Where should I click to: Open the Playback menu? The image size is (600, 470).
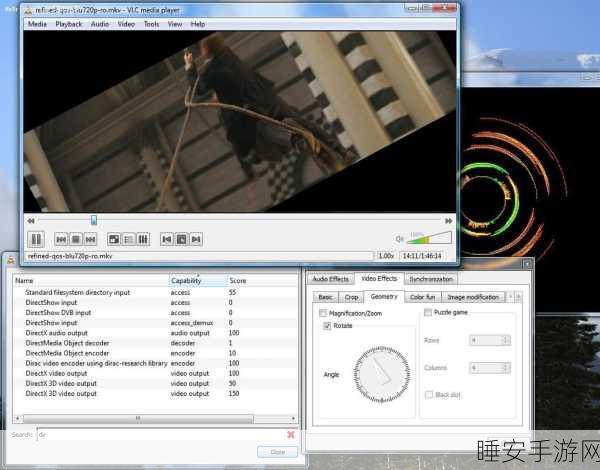click(69, 24)
